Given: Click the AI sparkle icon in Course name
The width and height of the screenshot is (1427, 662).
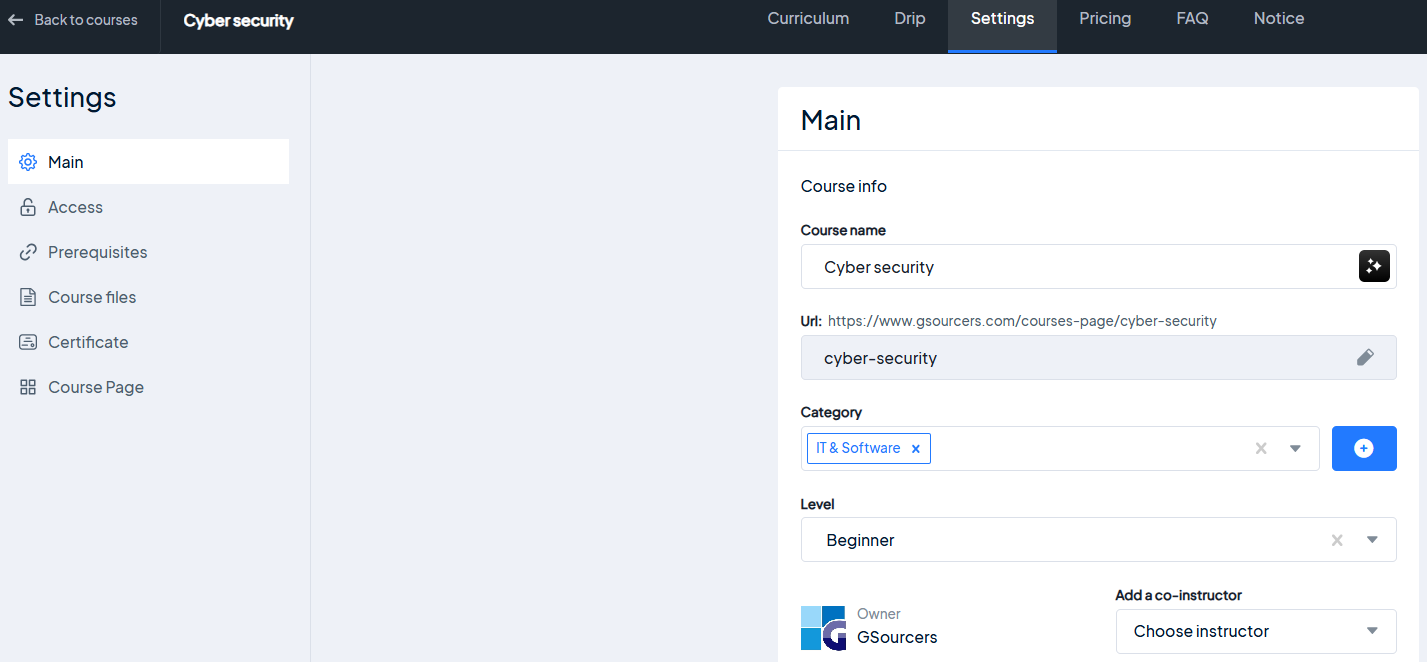Looking at the screenshot, I should (x=1374, y=267).
